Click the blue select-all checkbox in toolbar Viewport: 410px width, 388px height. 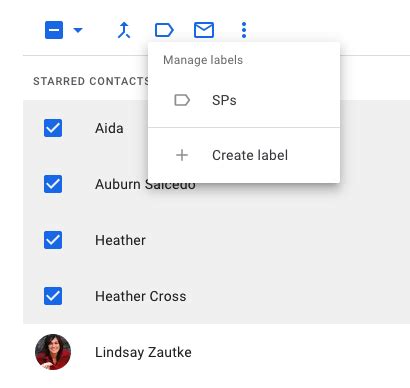coord(54,30)
